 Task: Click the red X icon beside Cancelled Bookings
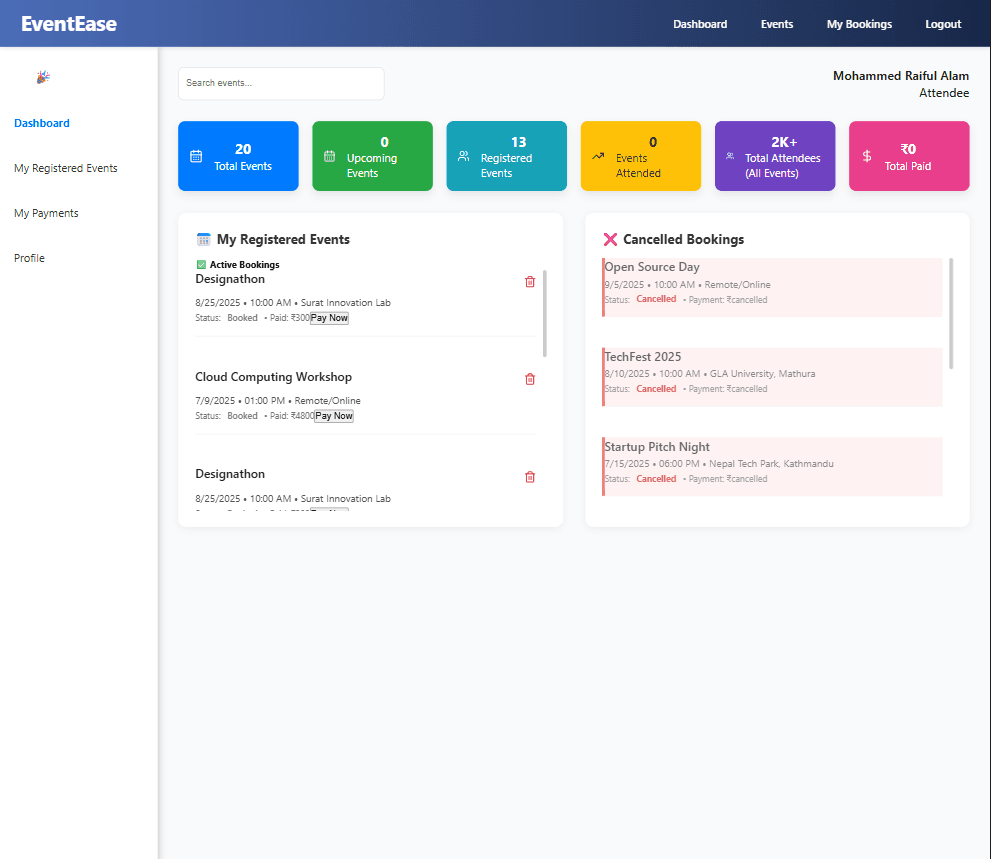pyautogui.click(x=610, y=239)
